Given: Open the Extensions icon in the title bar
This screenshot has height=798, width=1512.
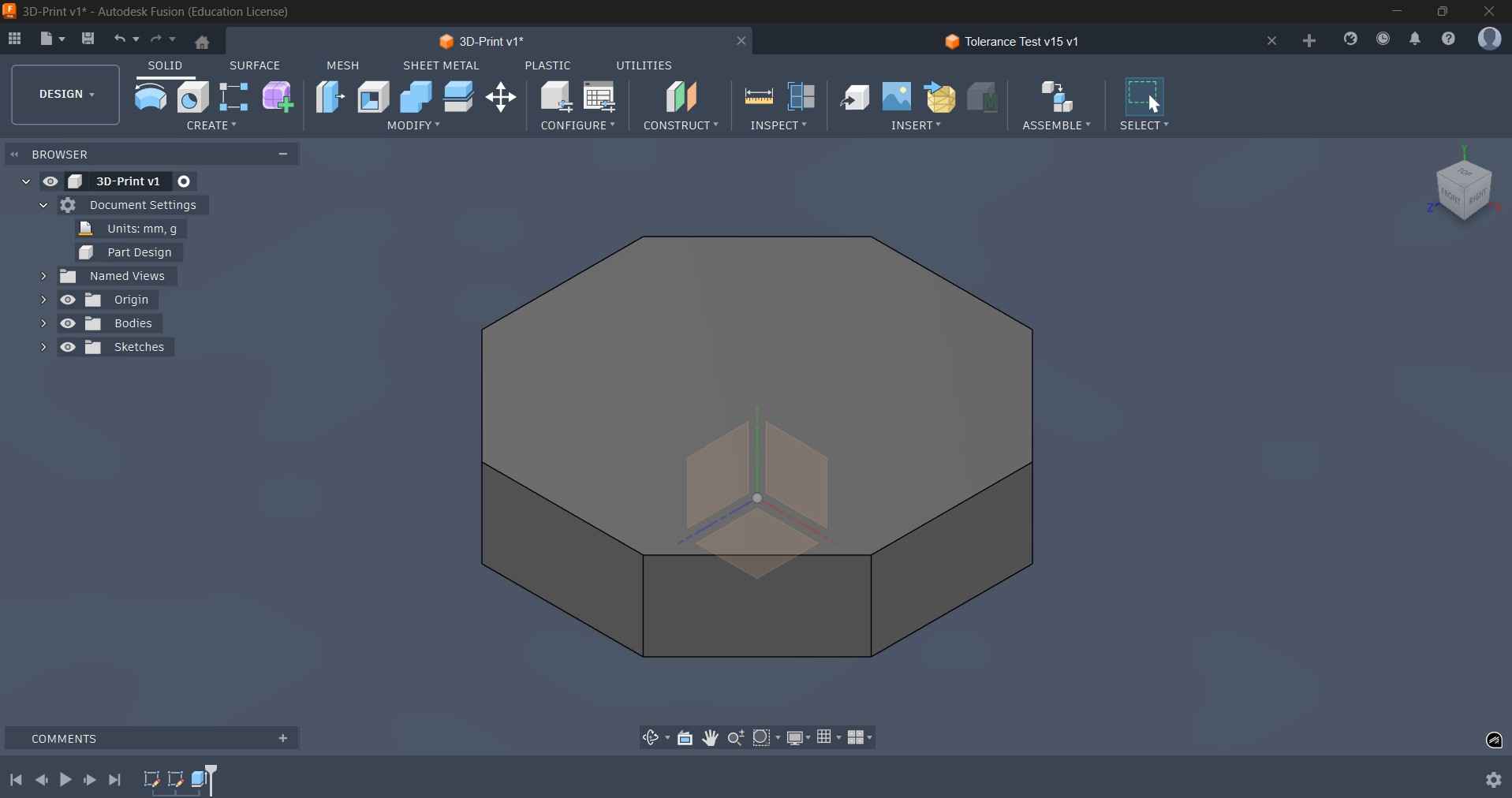Looking at the screenshot, I should (1351, 39).
